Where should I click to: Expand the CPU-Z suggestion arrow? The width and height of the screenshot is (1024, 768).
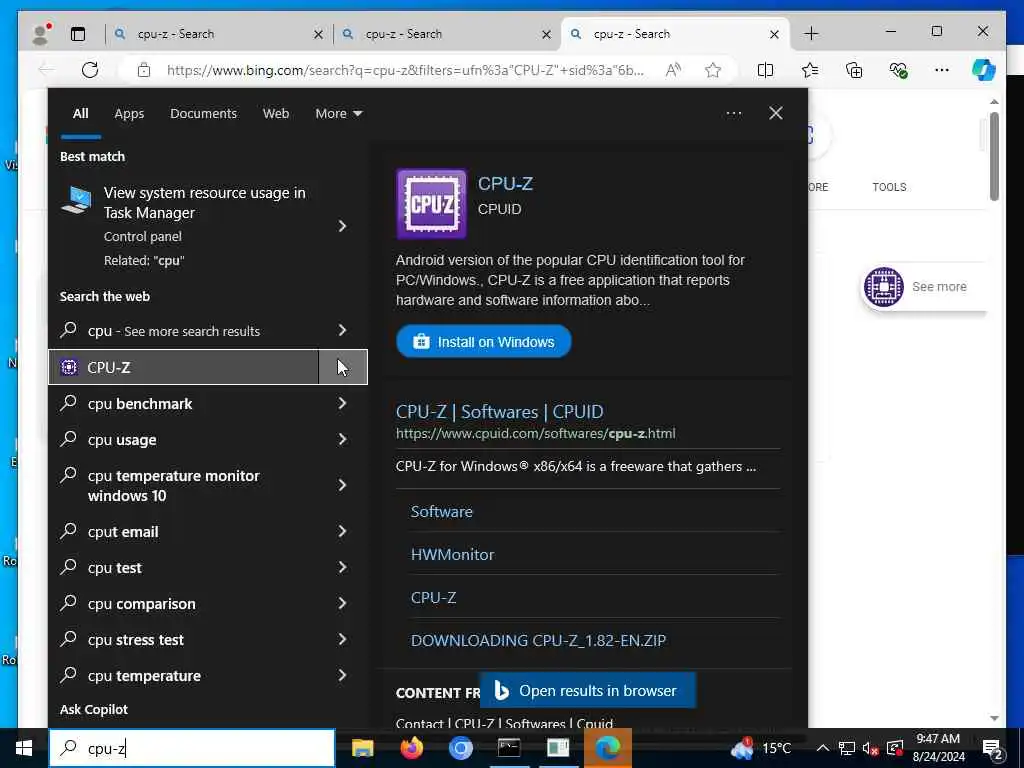tap(342, 367)
